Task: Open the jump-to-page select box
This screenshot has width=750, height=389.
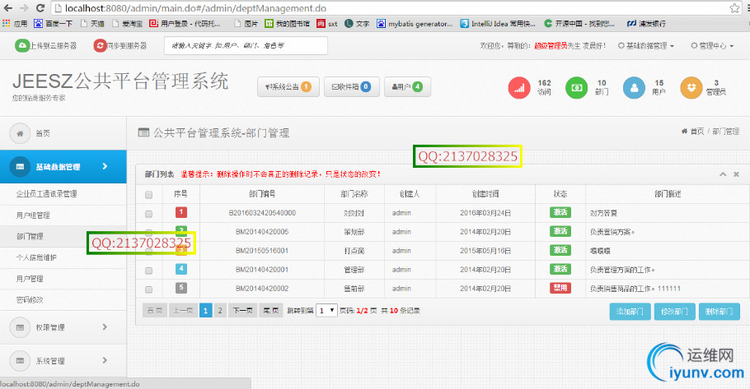Action: [327, 311]
